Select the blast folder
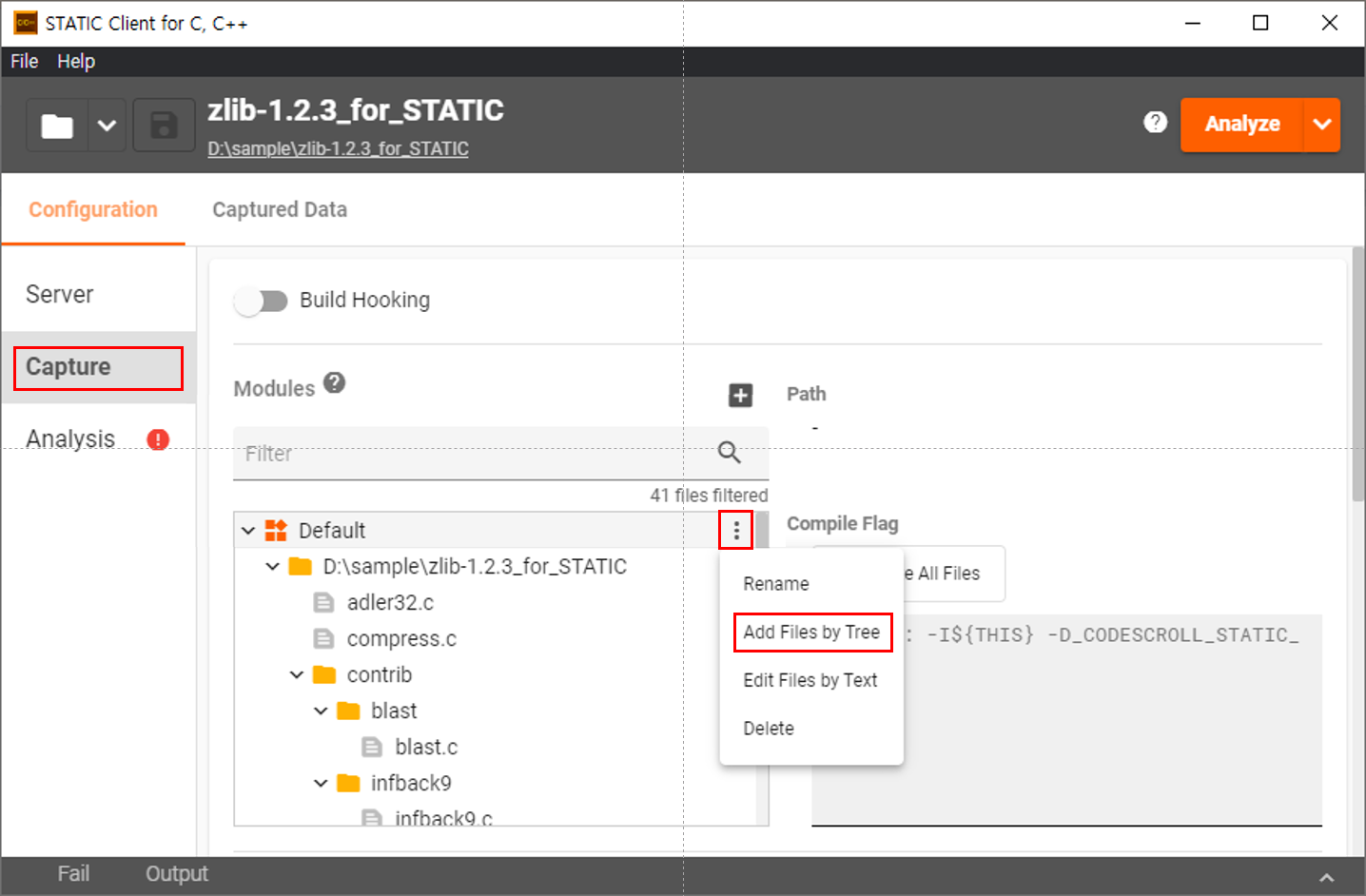Screen dimensions: 1366x896 pos(394,711)
